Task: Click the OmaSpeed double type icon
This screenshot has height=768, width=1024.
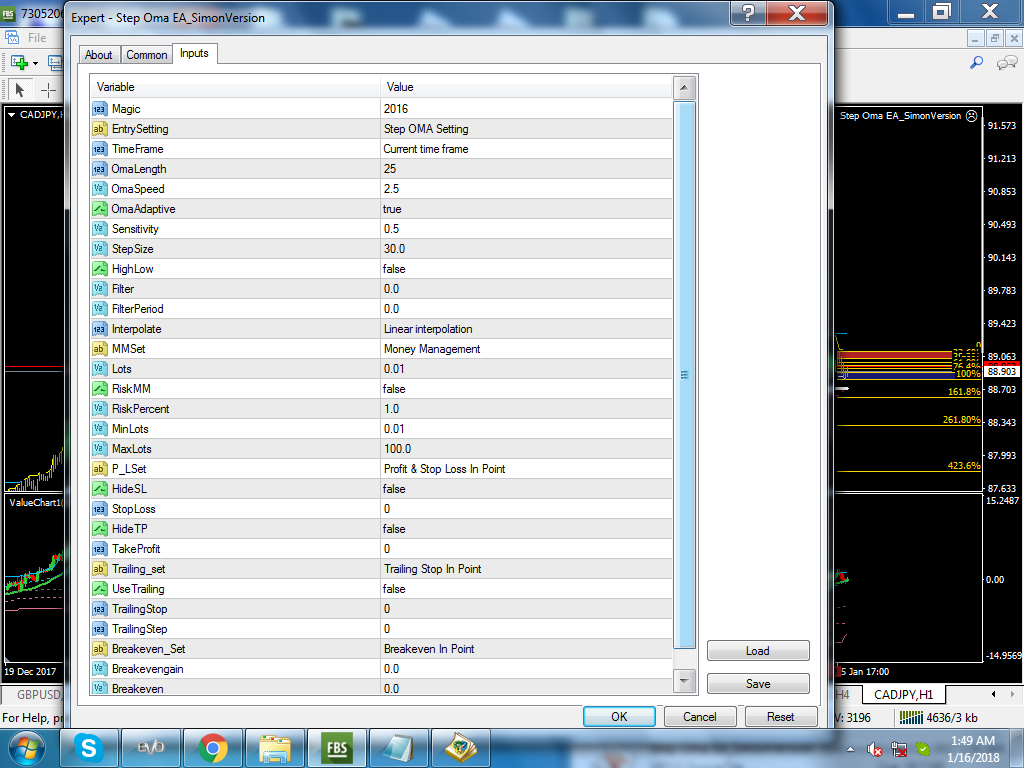Action: tap(99, 189)
